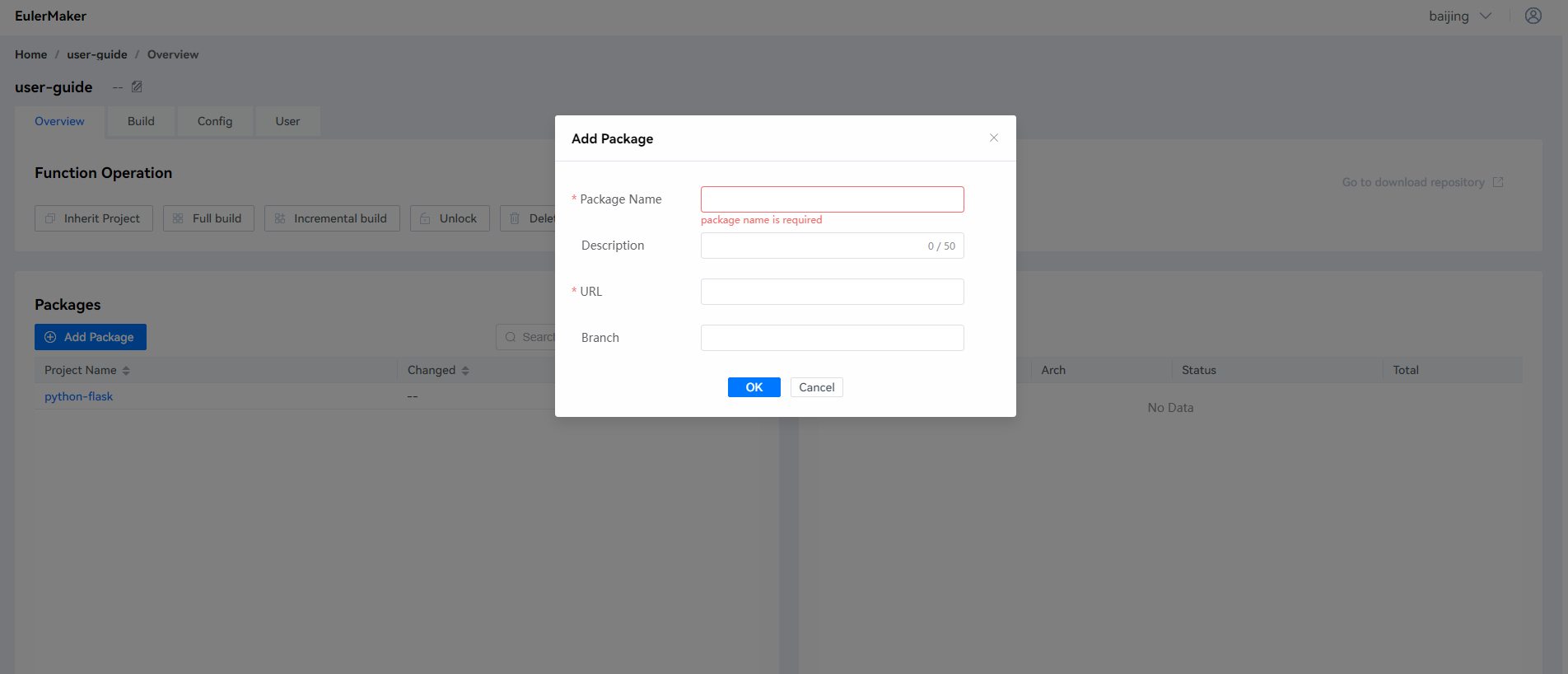The width and height of the screenshot is (1568, 674).
Task: Click into the URL input field
Action: pyautogui.click(x=832, y=292)
